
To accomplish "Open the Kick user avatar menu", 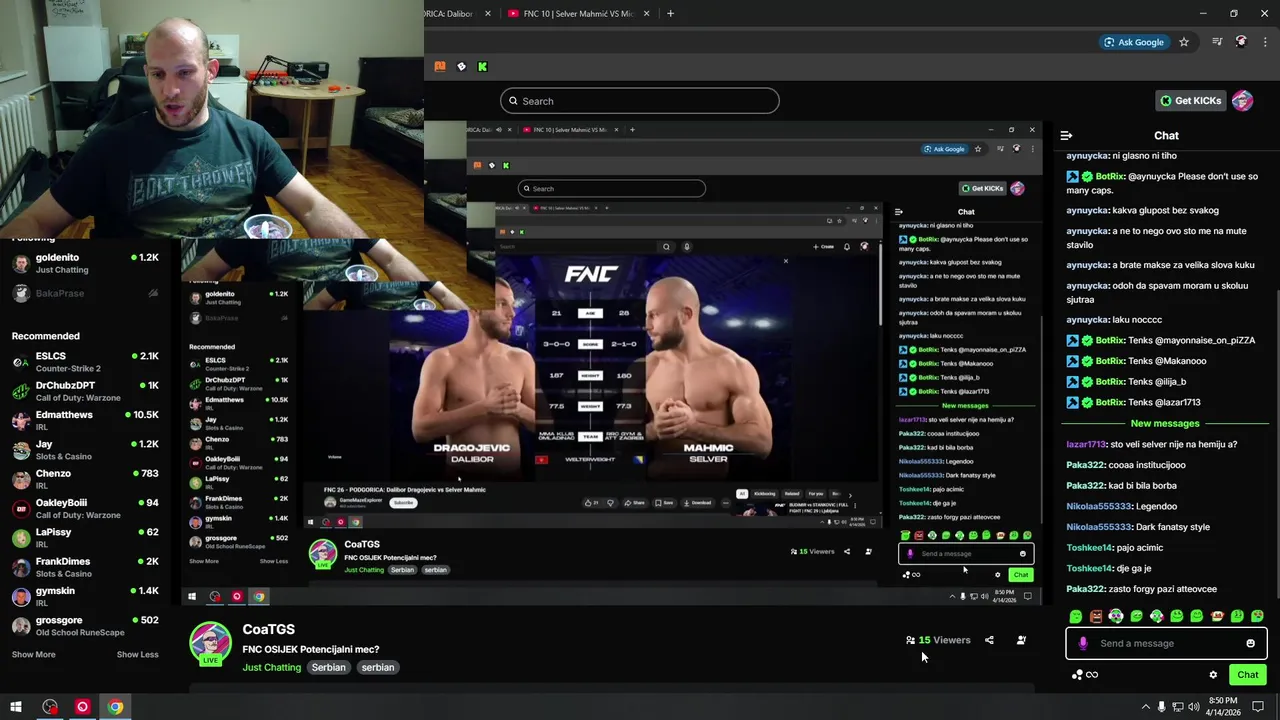I will (x=1242, y=100).
